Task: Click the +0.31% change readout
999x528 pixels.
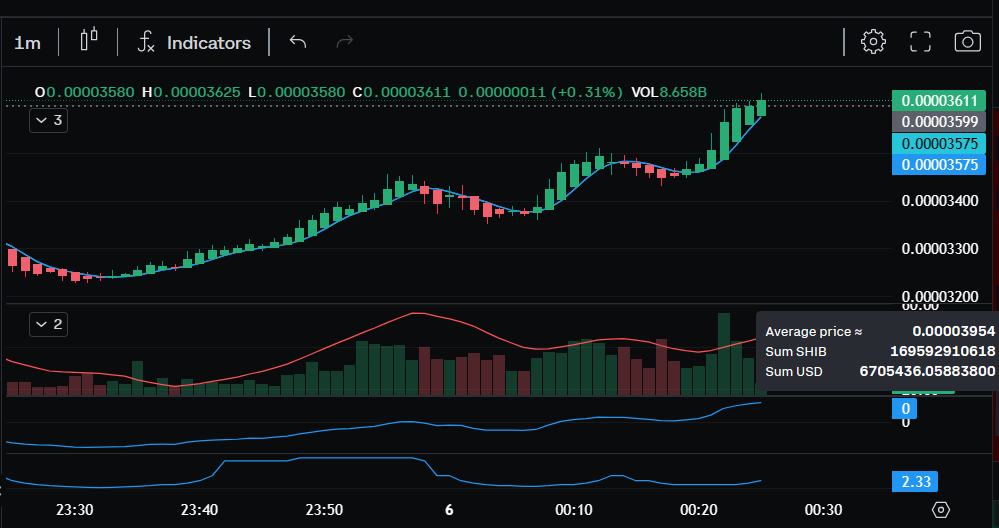Action: pos(587,92)
